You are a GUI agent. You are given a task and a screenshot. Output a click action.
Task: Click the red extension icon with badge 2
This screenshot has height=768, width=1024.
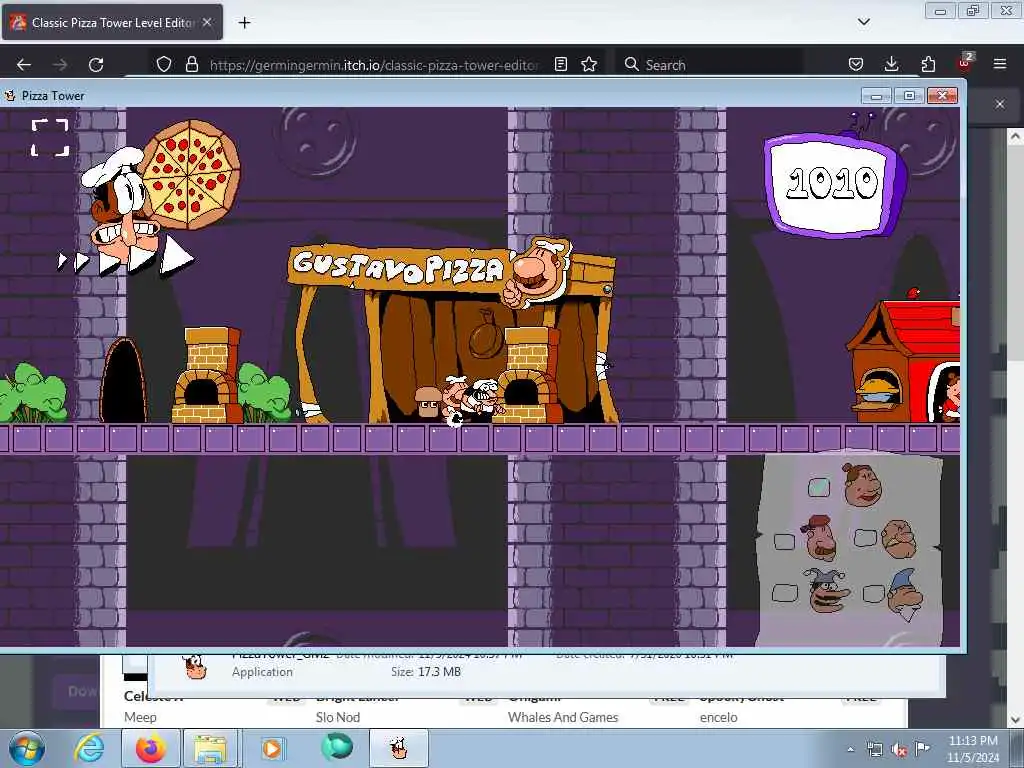coord(965,63)
